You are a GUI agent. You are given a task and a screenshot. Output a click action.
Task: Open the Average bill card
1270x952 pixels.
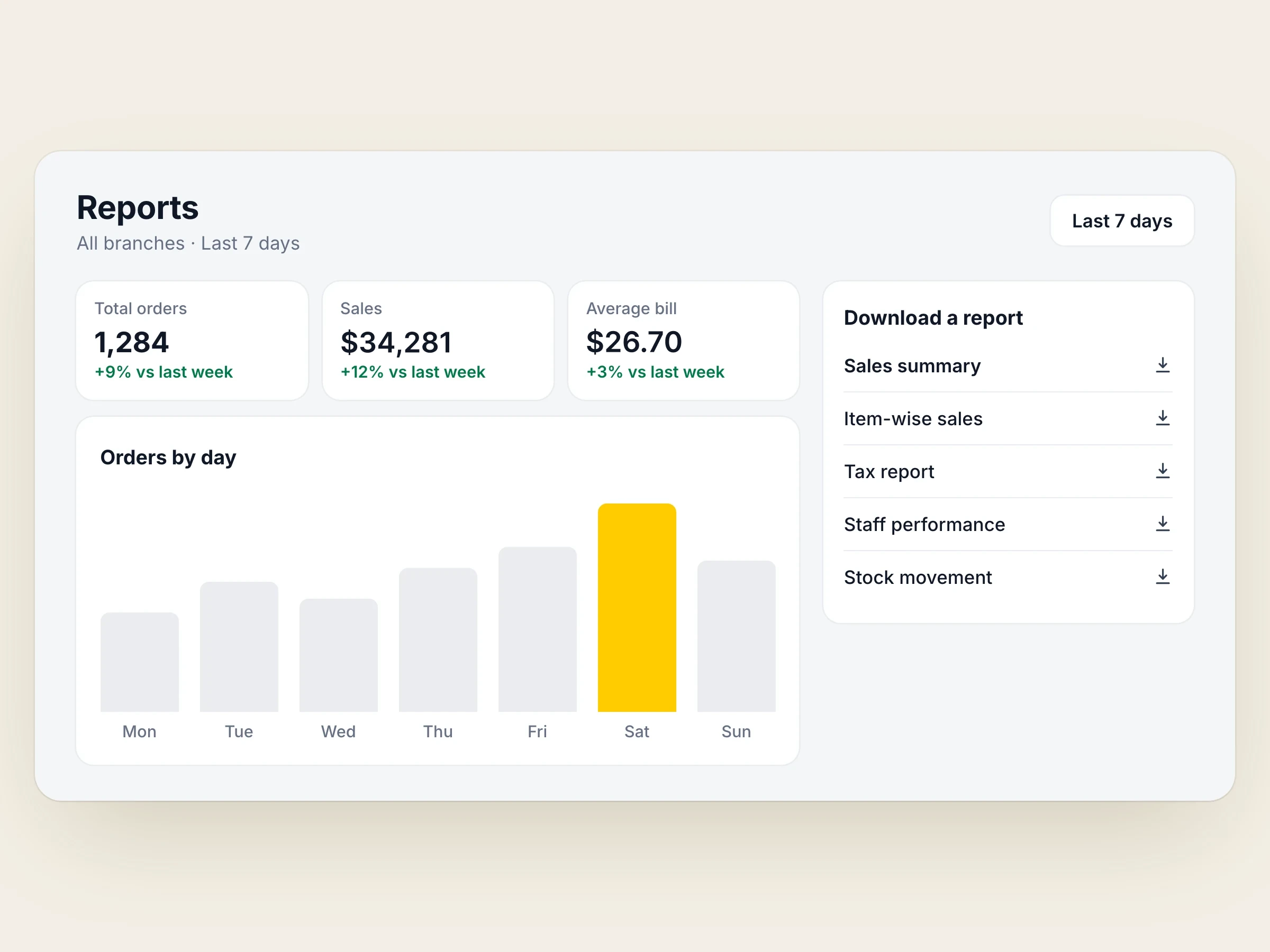tap(683, 340)
